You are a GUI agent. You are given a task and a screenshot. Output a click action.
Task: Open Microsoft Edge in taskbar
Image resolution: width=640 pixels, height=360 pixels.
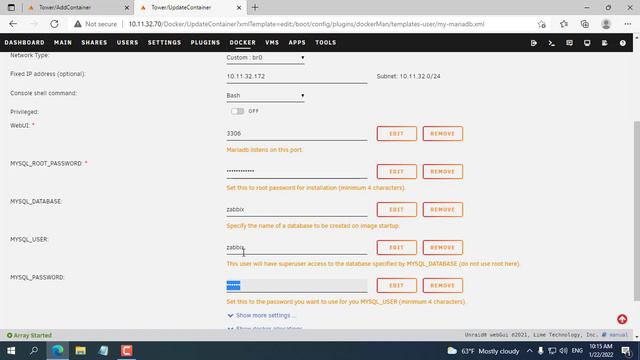tap(58, 351)
